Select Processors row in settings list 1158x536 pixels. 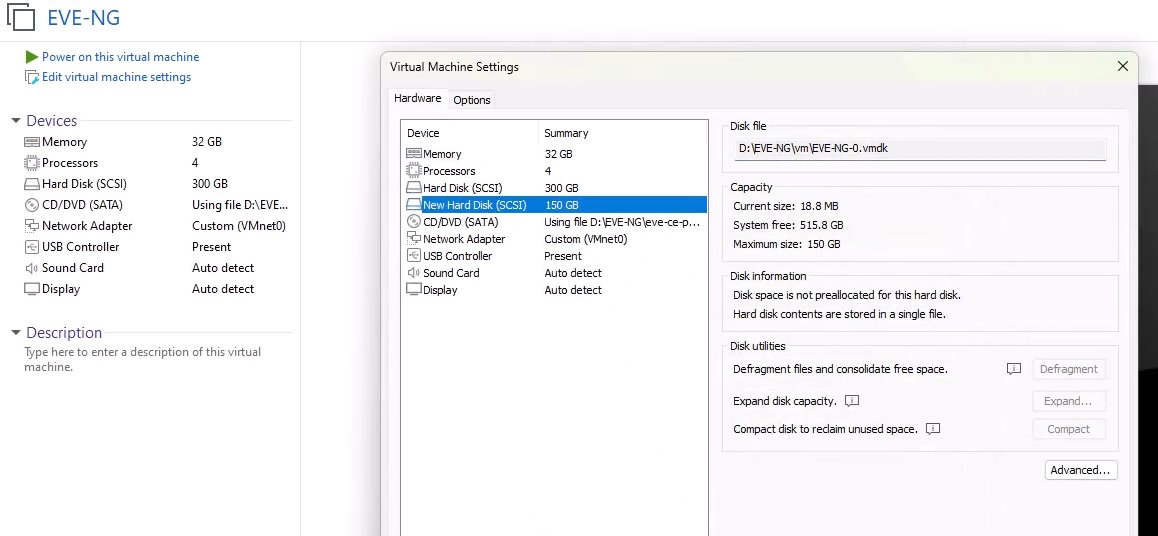[x=554, y=171]
